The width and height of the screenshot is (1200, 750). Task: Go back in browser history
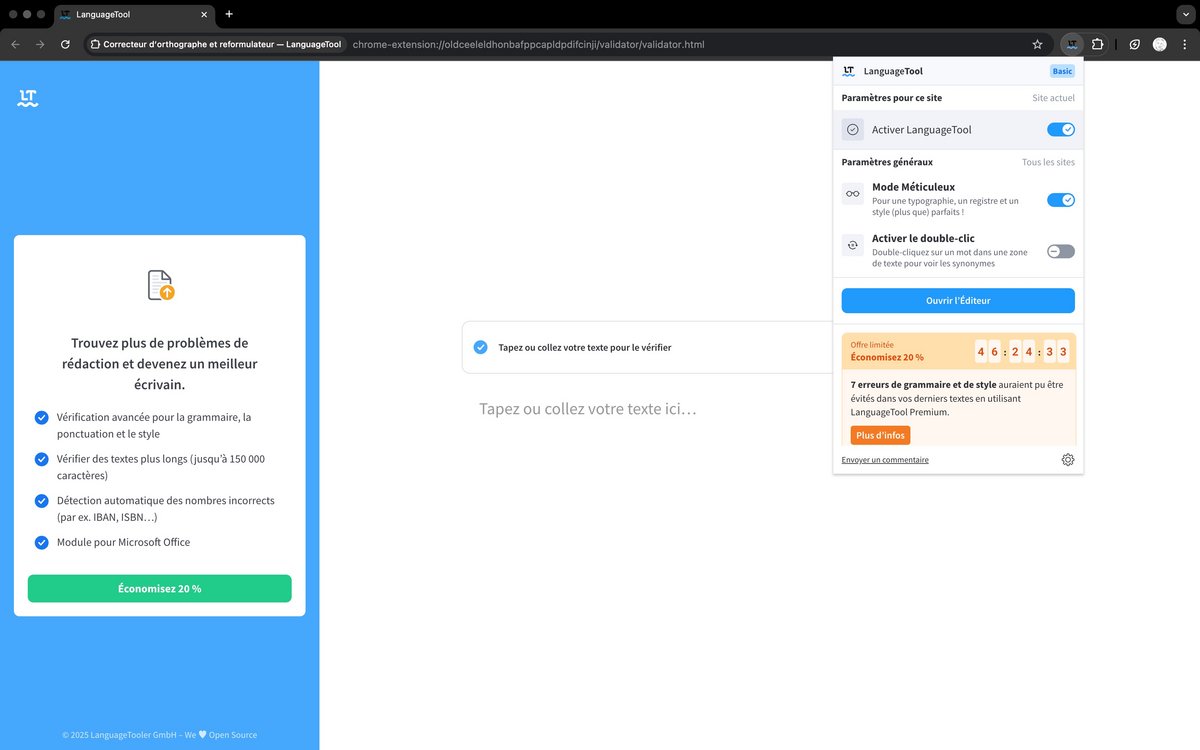pos(15,44)
